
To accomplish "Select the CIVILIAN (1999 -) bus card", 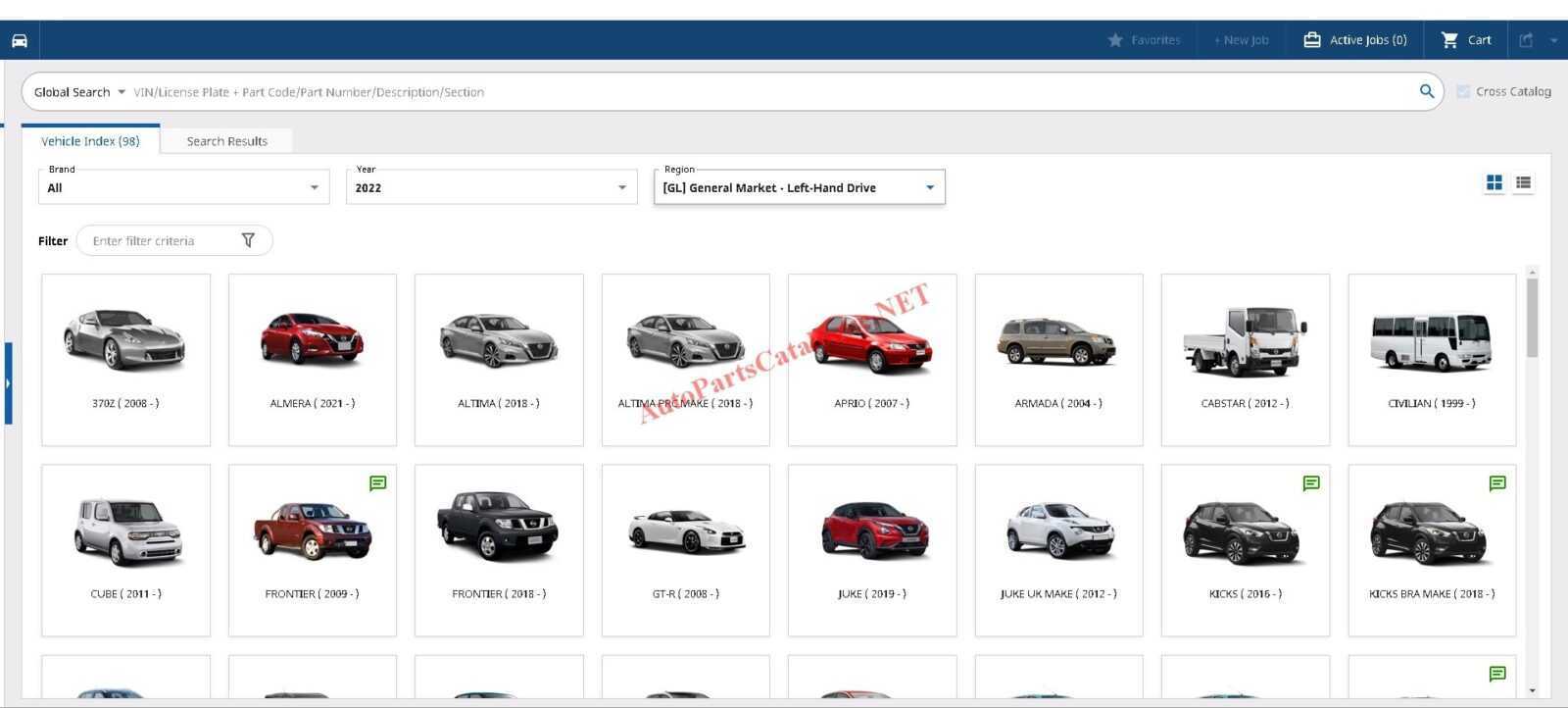I will (1432, 360).
